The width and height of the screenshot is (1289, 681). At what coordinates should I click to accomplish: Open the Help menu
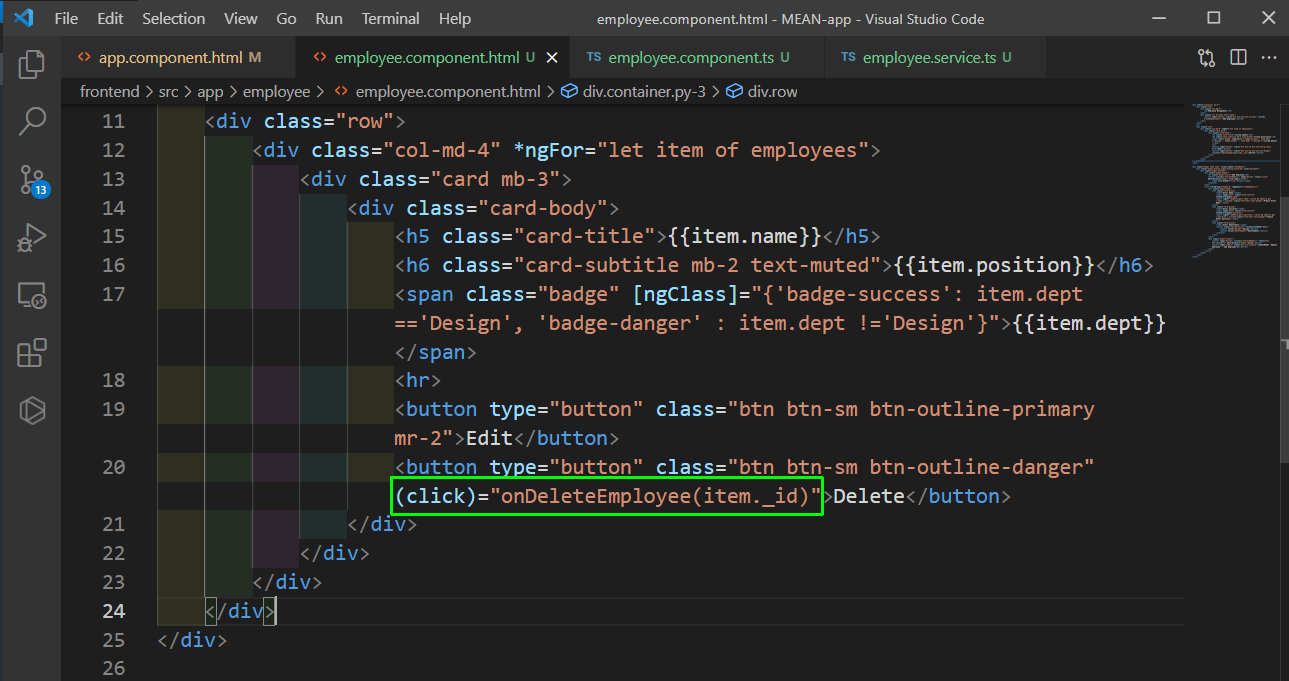coord(454,19)
